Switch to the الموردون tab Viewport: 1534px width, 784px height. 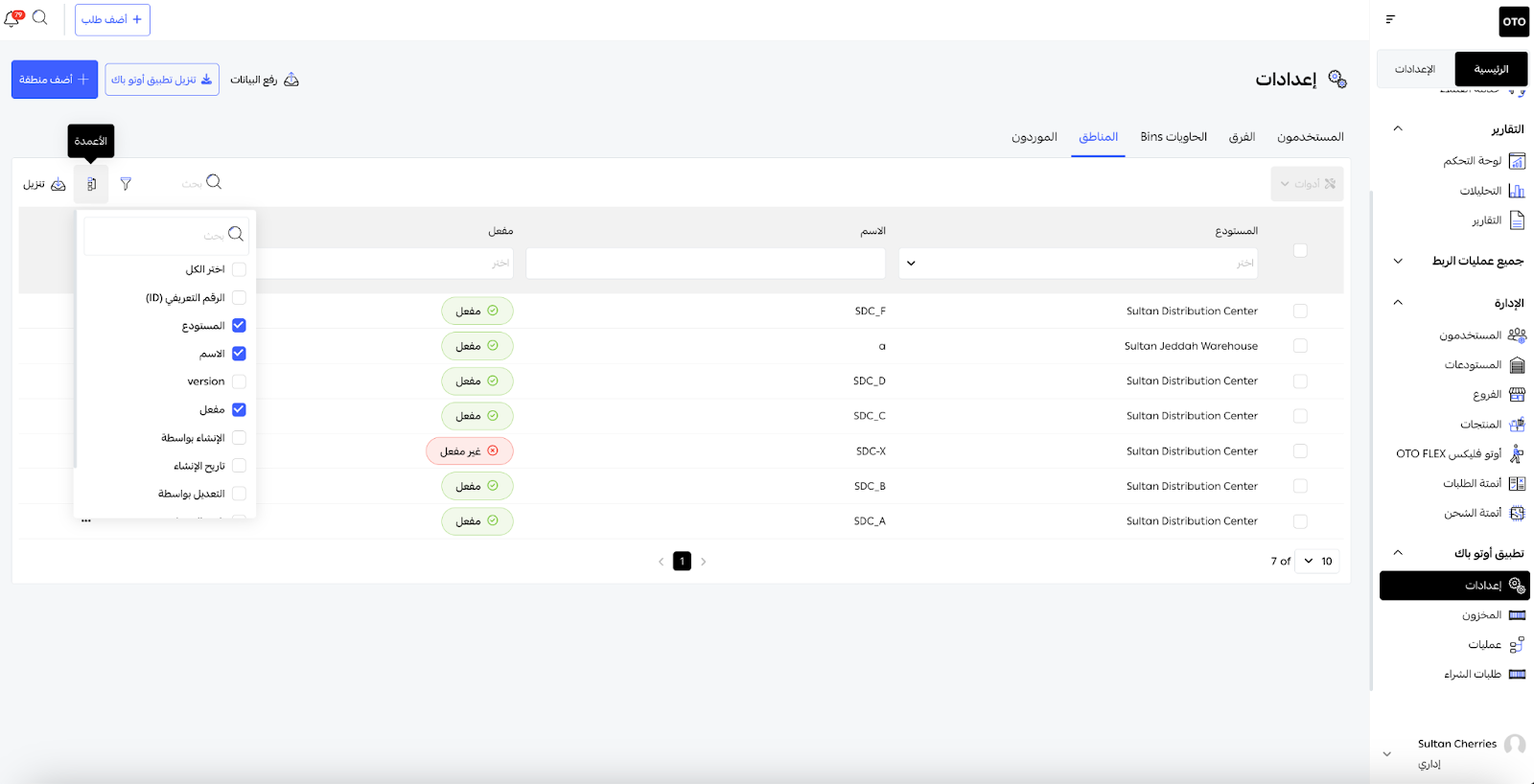point(1034,137)
